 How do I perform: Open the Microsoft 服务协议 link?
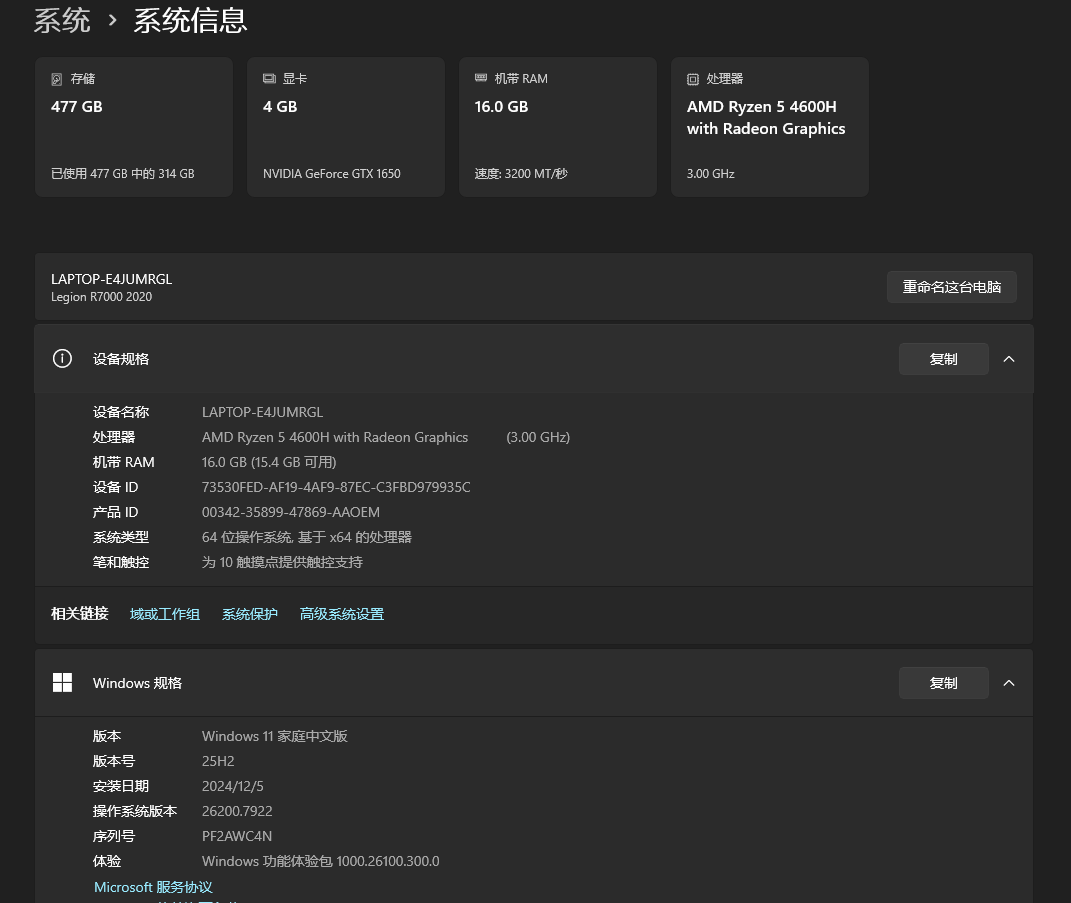[x=153, y=887]
